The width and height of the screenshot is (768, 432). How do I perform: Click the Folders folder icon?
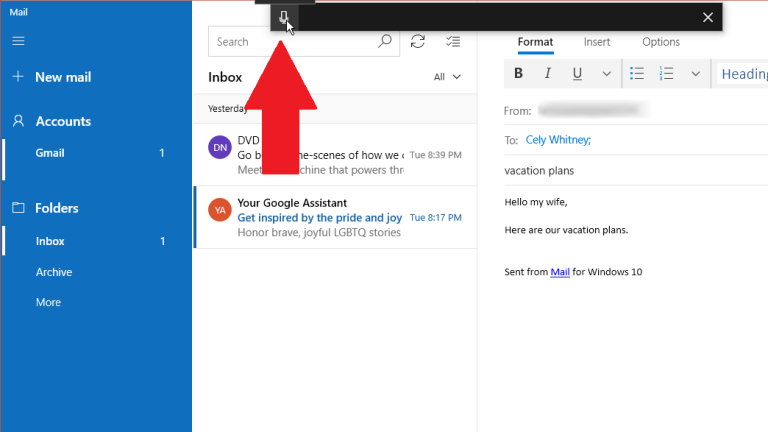pos(18,208)
